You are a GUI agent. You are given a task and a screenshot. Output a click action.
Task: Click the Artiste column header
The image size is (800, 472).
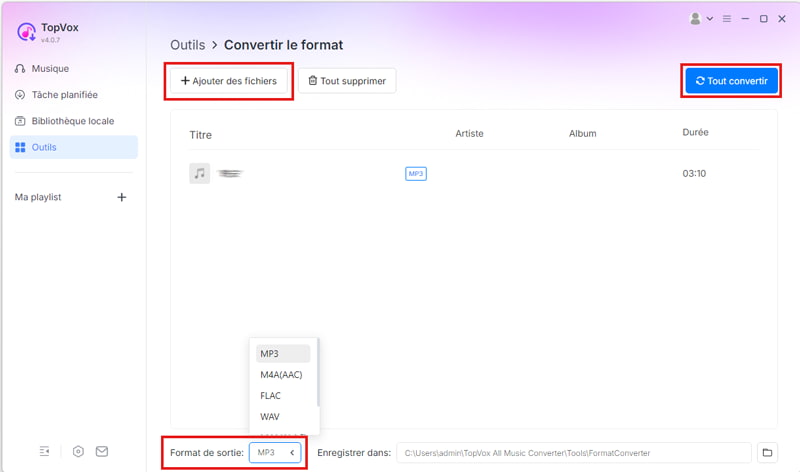tap(469, 133)
